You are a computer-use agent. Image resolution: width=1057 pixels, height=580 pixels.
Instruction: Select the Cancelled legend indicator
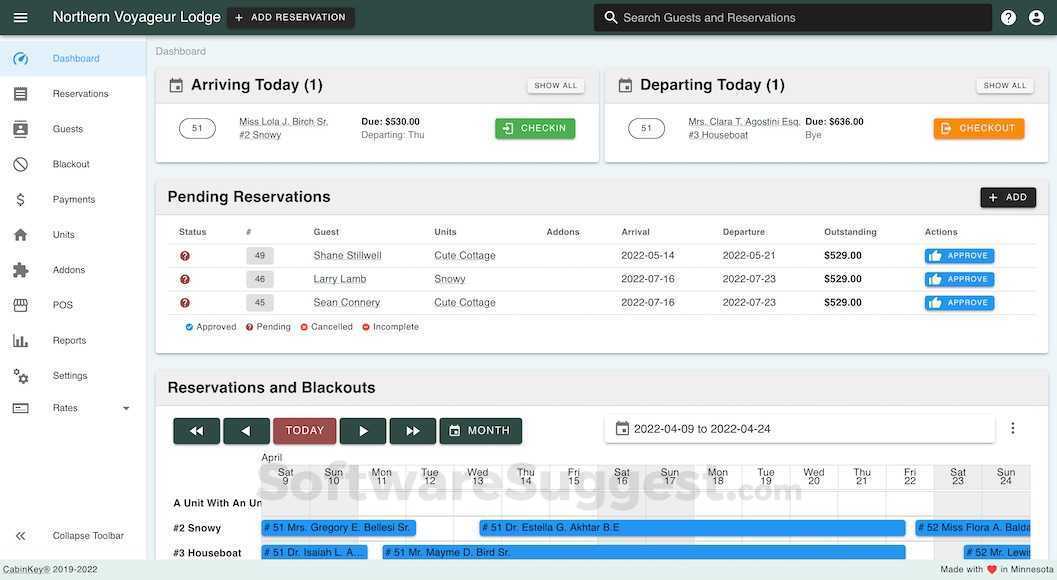pos(303,326)
